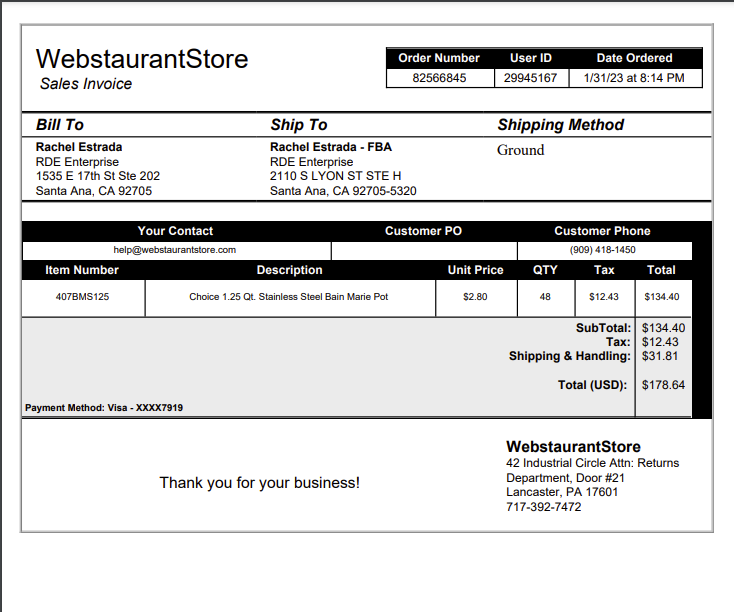Click the Customer Phone header

[x=602, y=231]
